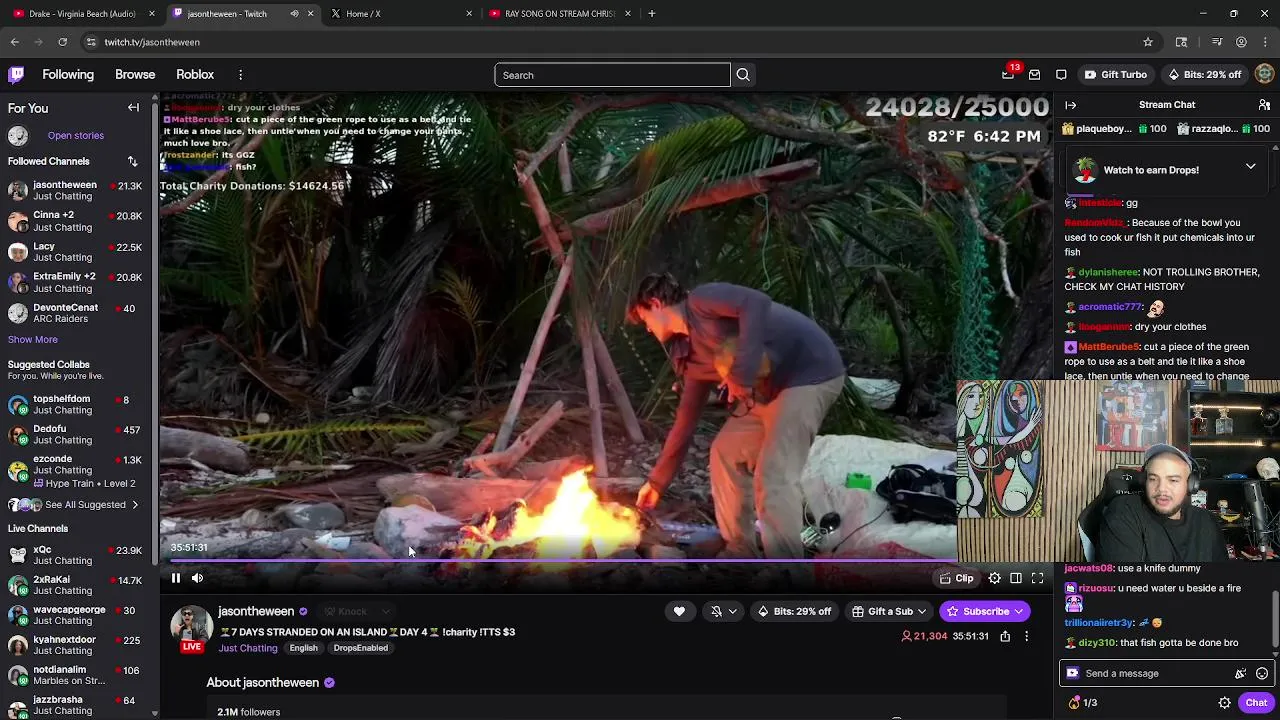
Task: Click the chat panel scrollbar
Action: (x=1276, y=620)
